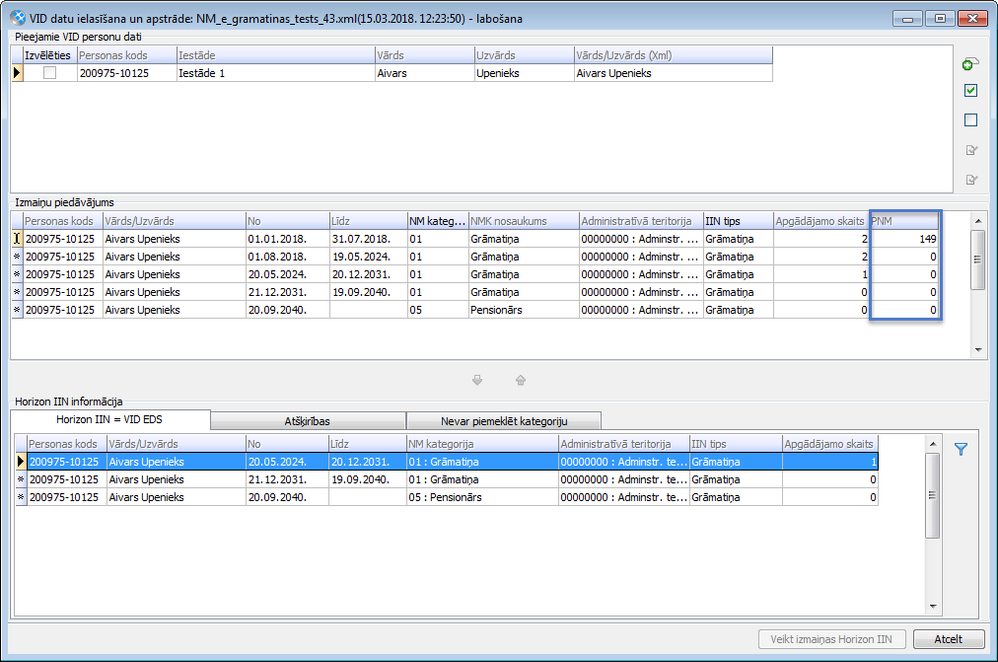The height and width of the screenshot is (662, 998).
Task: Click scroll-up arrow in Horizon IIN grid
Action: click(932, 444)
